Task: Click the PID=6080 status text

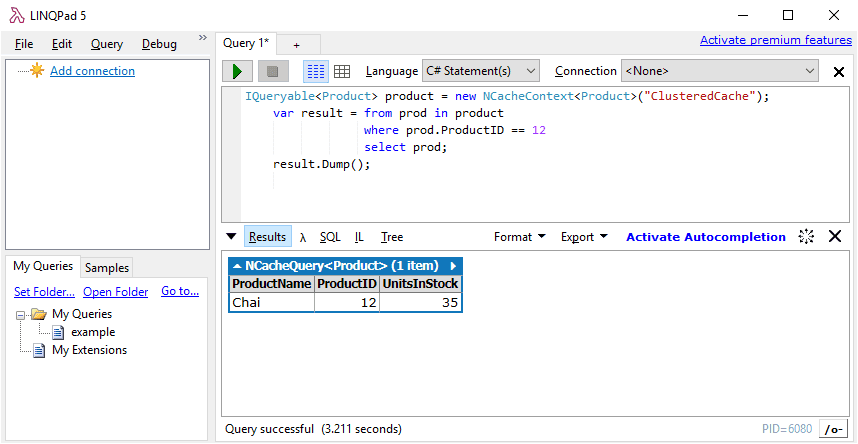Action: (x=787, y=429)
